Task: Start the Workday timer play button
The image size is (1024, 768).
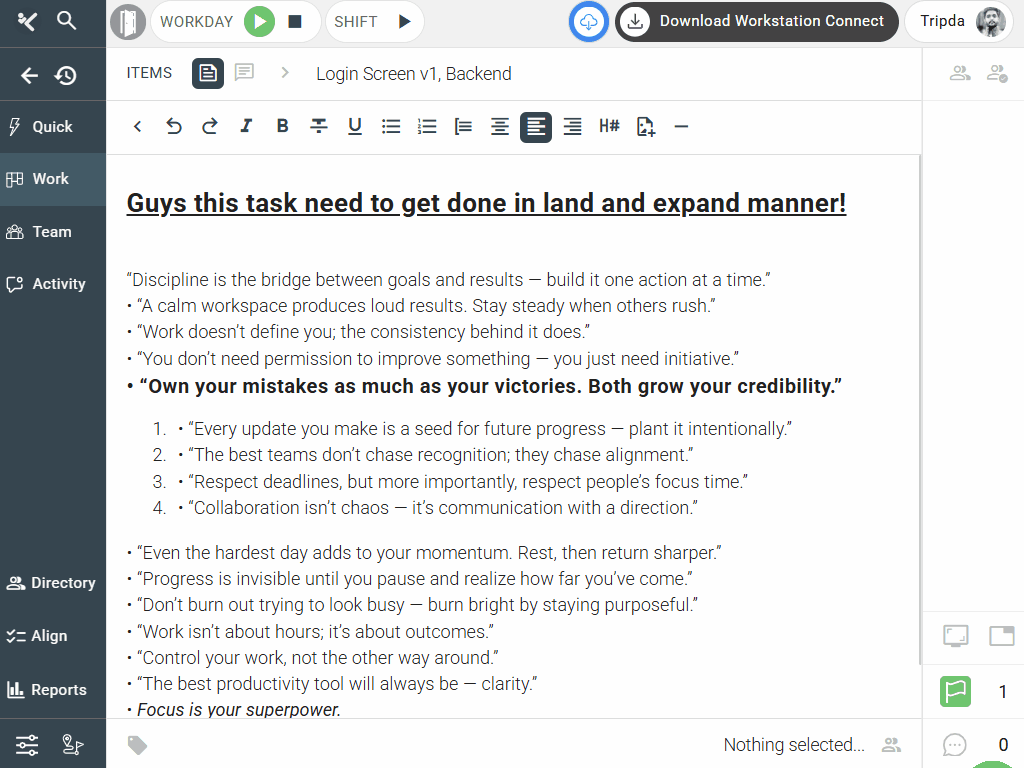Action: [259, 22]
